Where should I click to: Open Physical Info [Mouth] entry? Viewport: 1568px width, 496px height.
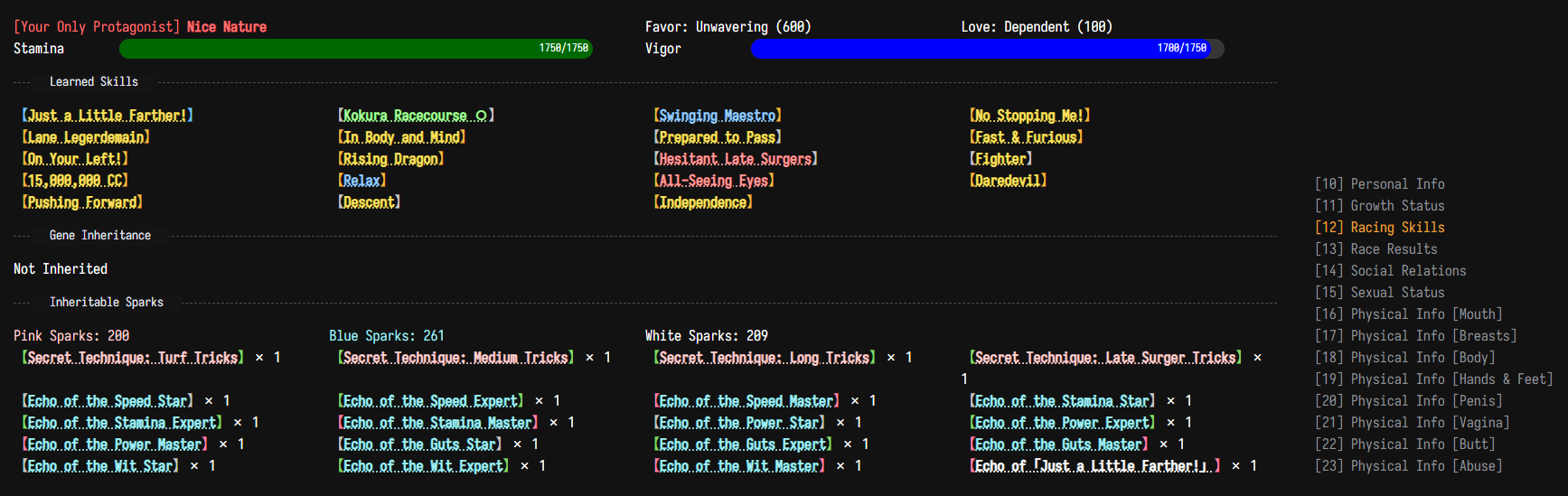click(x=1408, y=314)
